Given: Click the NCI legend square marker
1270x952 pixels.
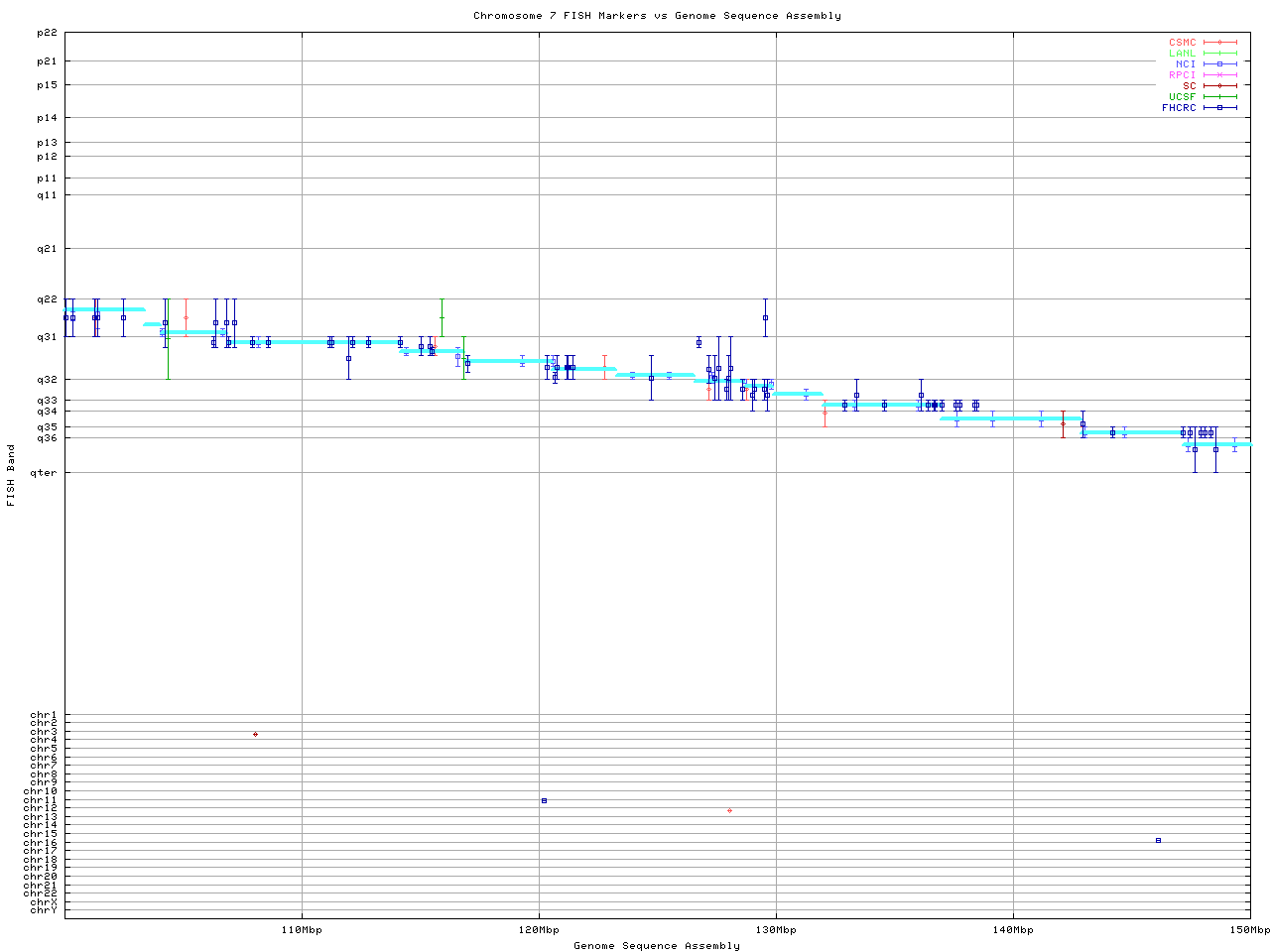Looking at the screenshot, I should 1219,64.
